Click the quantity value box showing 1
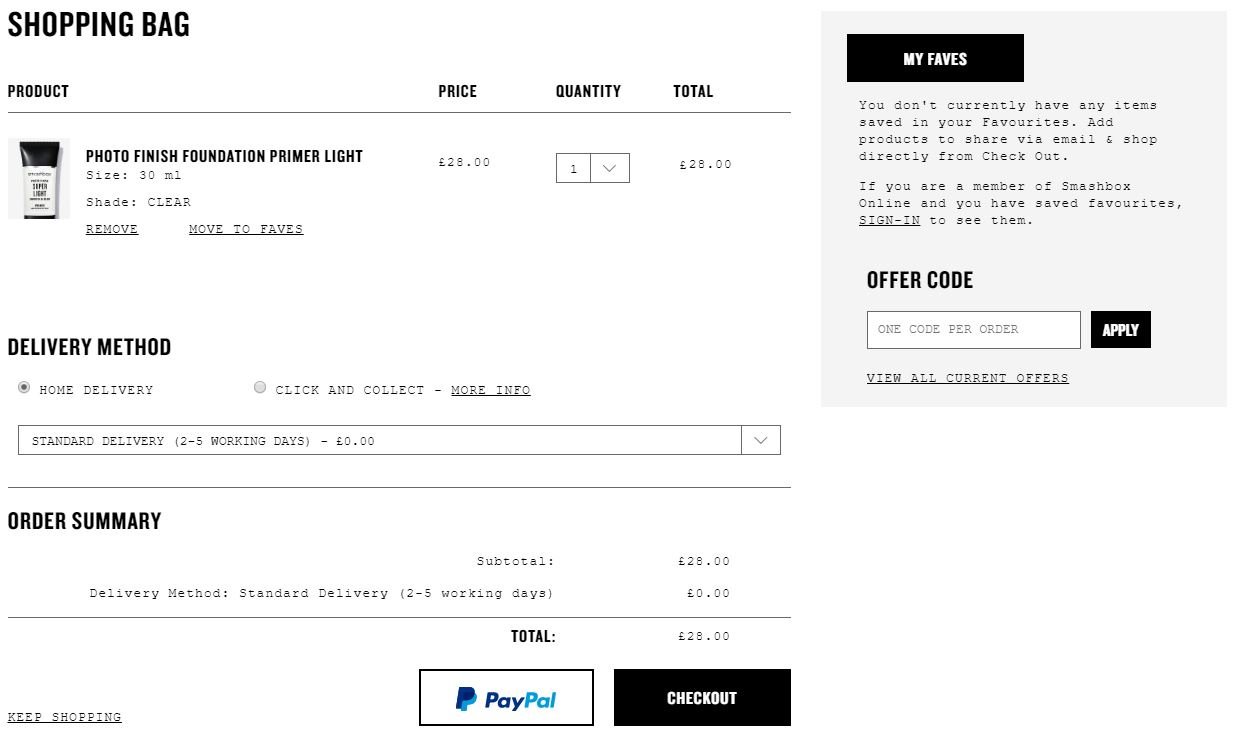Screen dimensions: 1236x735 click(x=573, y=168)
